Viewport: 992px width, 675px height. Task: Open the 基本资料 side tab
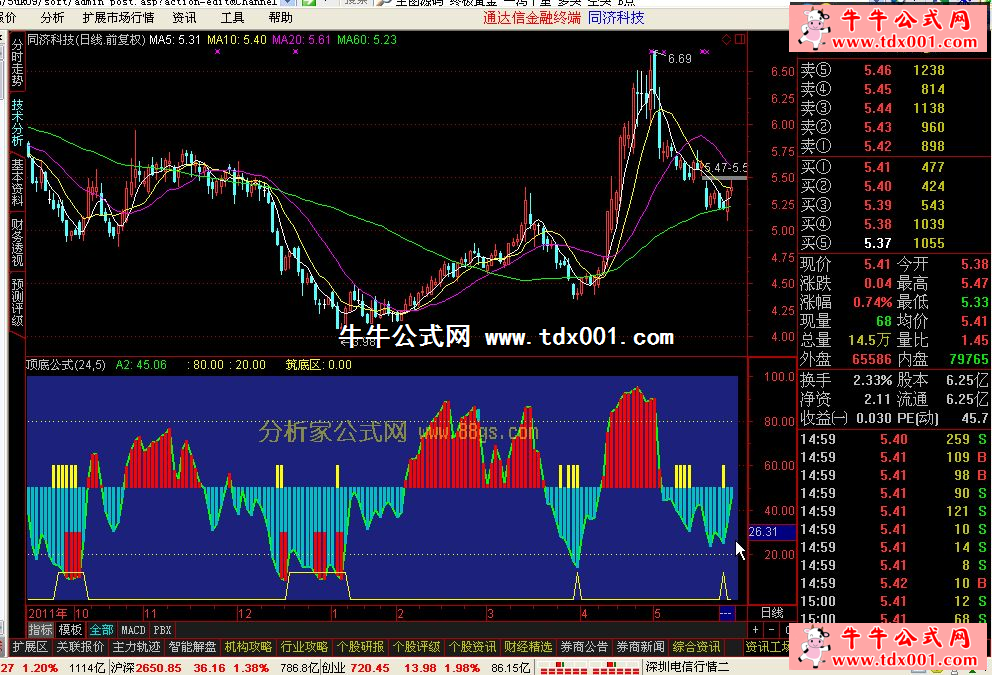(17, 183)
